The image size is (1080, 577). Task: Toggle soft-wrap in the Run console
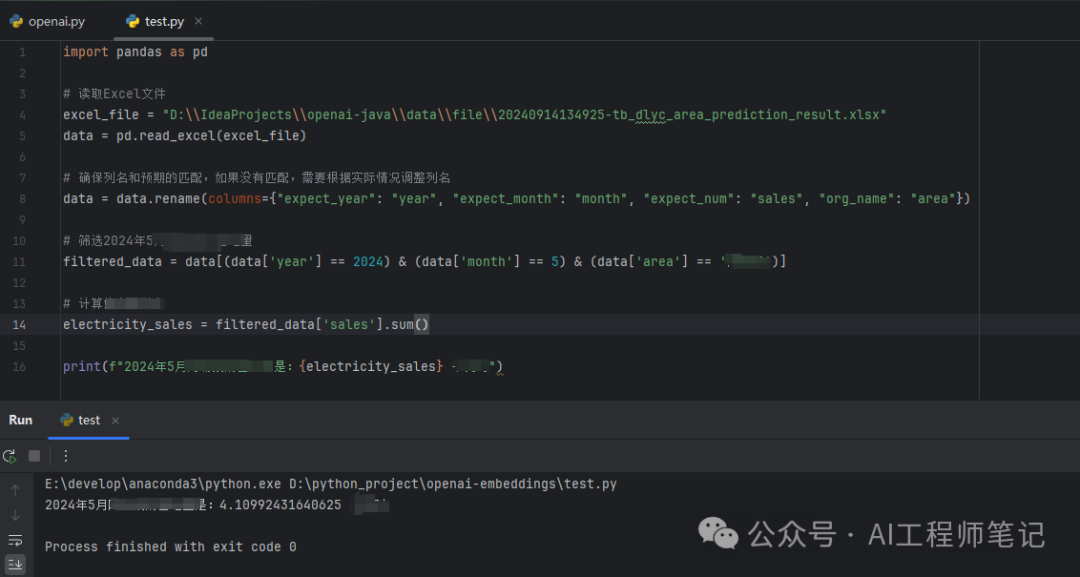tap(15, 540)
